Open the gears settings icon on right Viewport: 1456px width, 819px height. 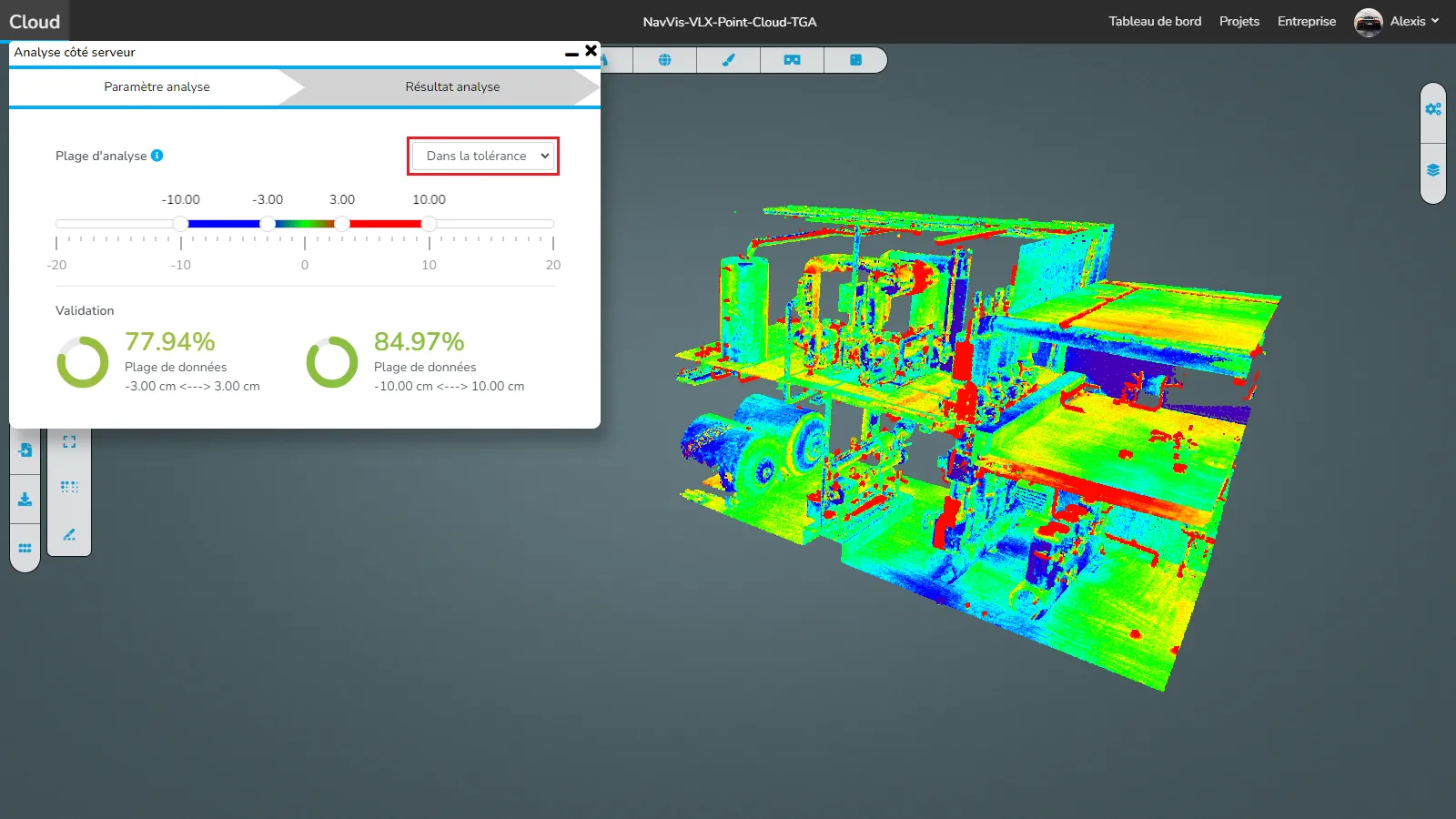coord(1433,109)
